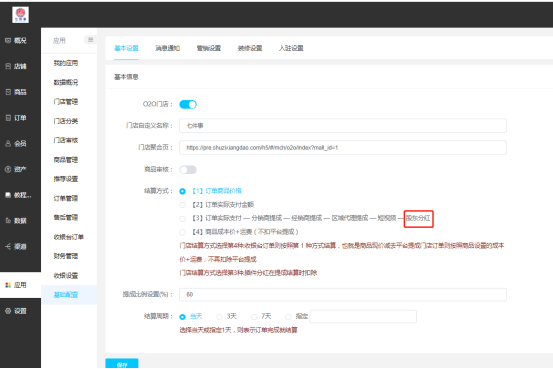Image resolution: width=553 pixels, height=369 pixels.
Task: Select settlement option 【3】订单实际支付 minus commissions
Action: (182, 218)
